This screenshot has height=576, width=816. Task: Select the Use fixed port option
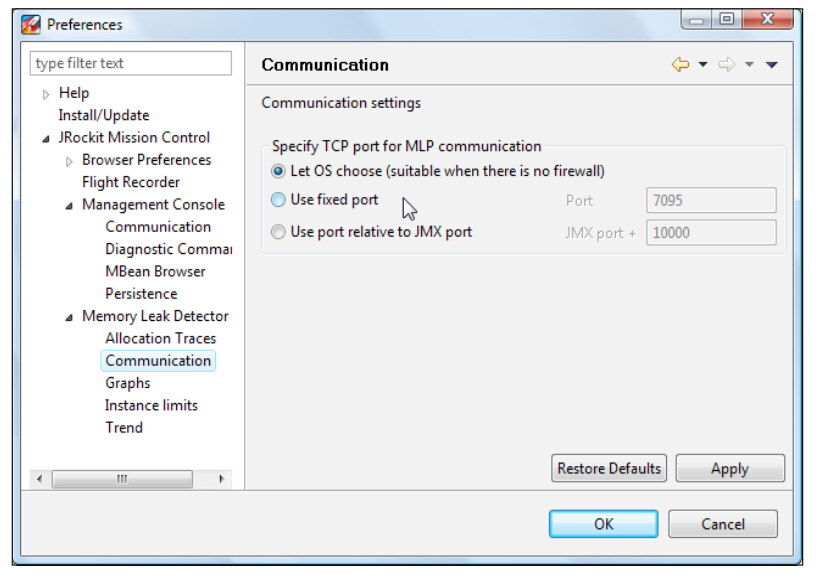(x=278, y=200)
